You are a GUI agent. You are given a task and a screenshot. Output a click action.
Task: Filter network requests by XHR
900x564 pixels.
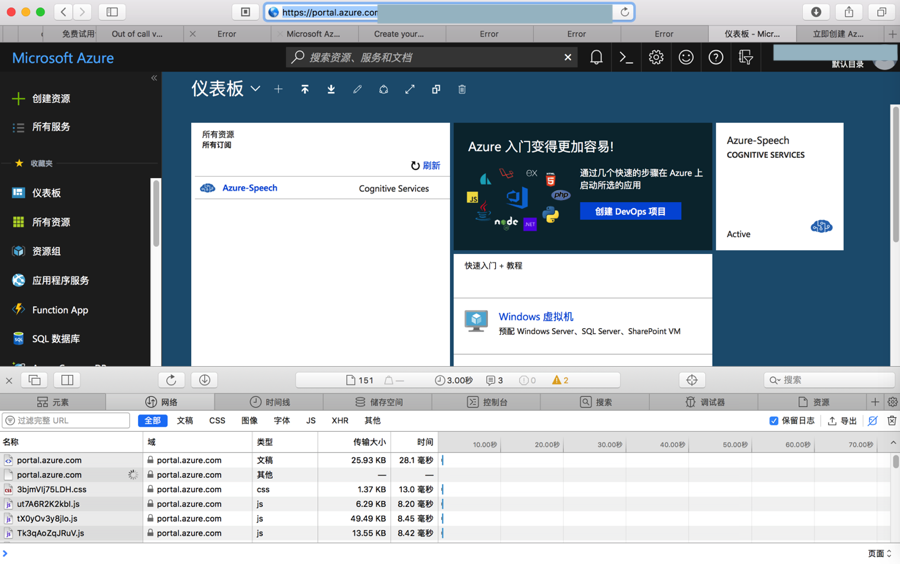point(340,421)
